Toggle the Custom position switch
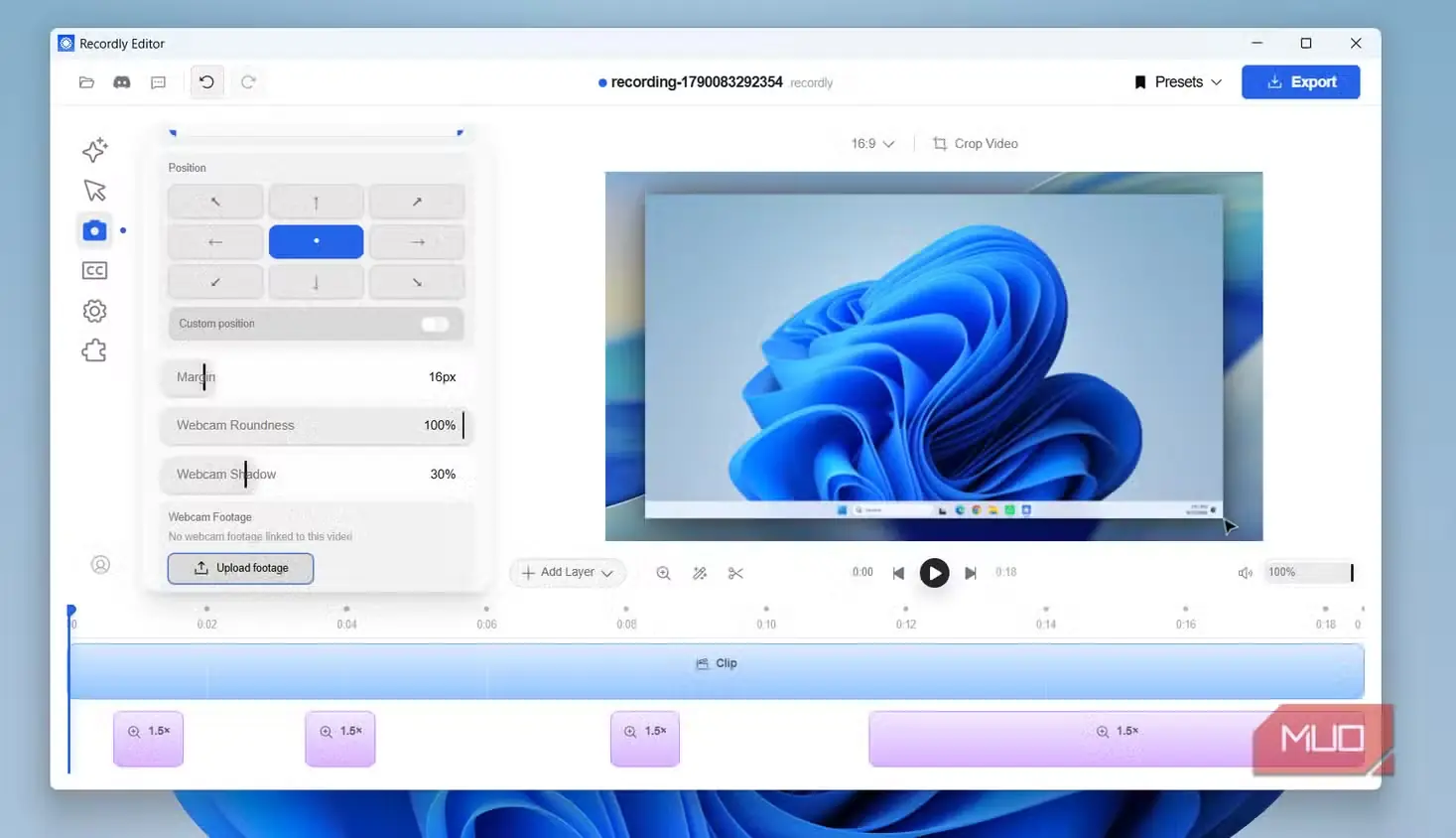Viewport: 1456px width, 838px height. point(435,324)
